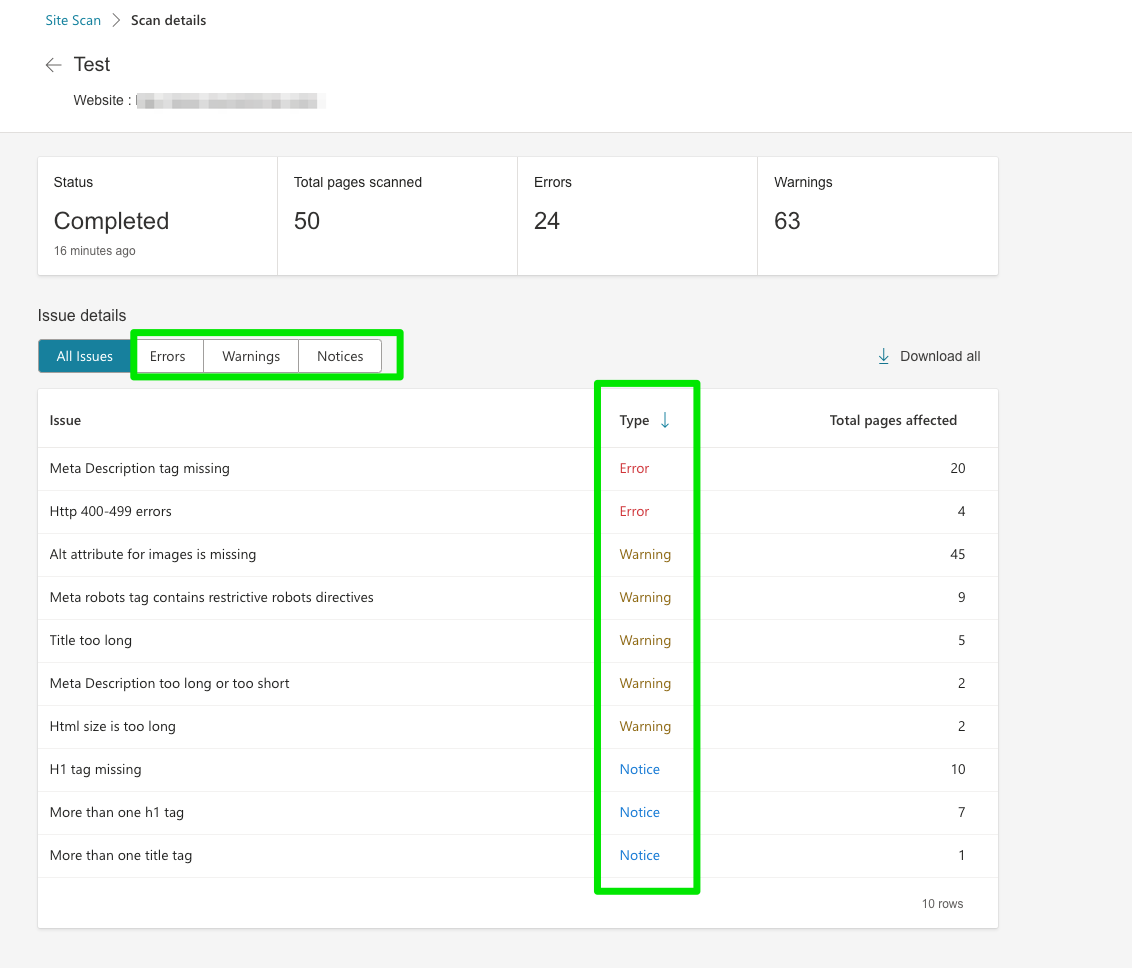Select the All Issues tab
Viewport: 1132px width, 968px height.
point(84,355)
